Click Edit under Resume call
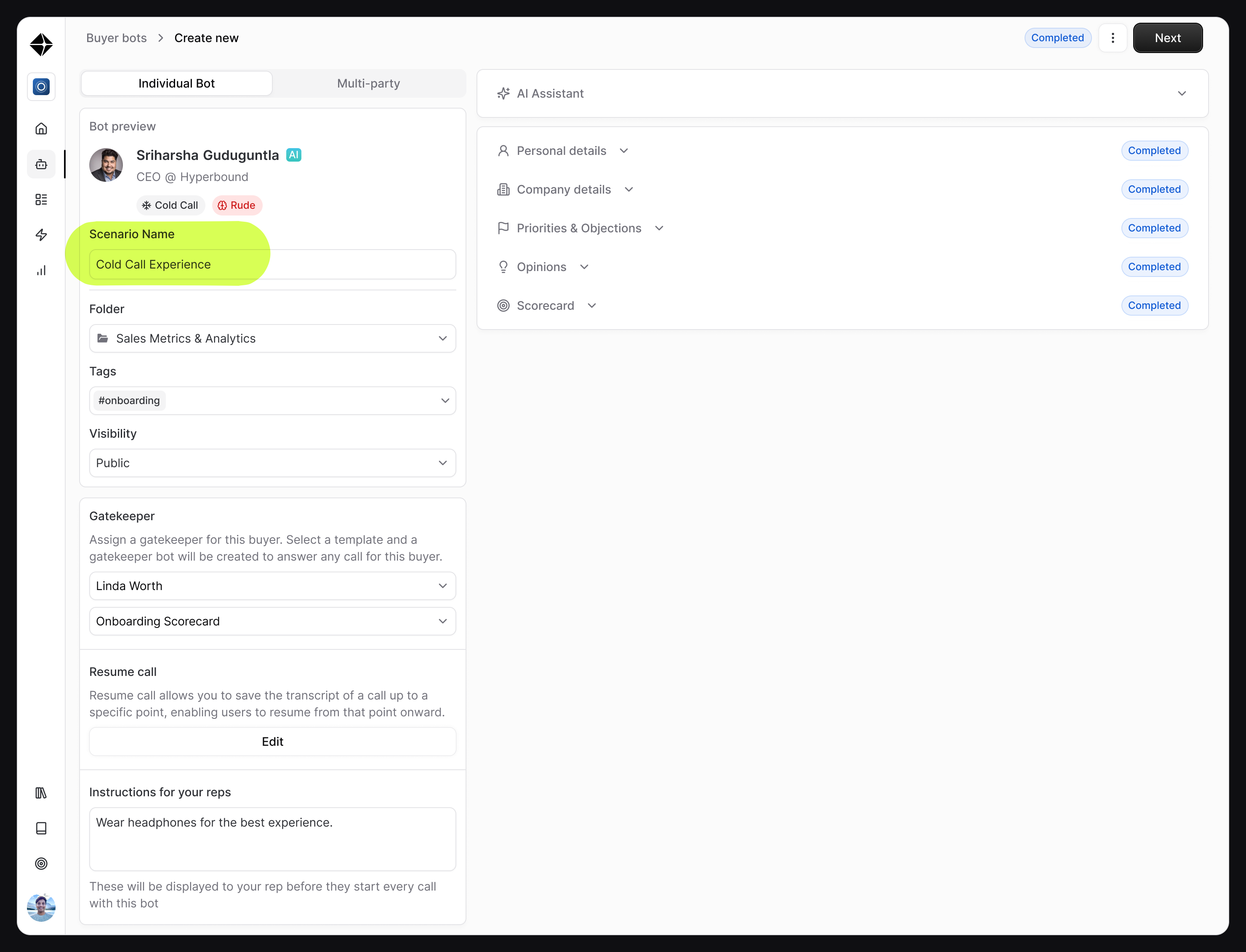 pos(272,741)
